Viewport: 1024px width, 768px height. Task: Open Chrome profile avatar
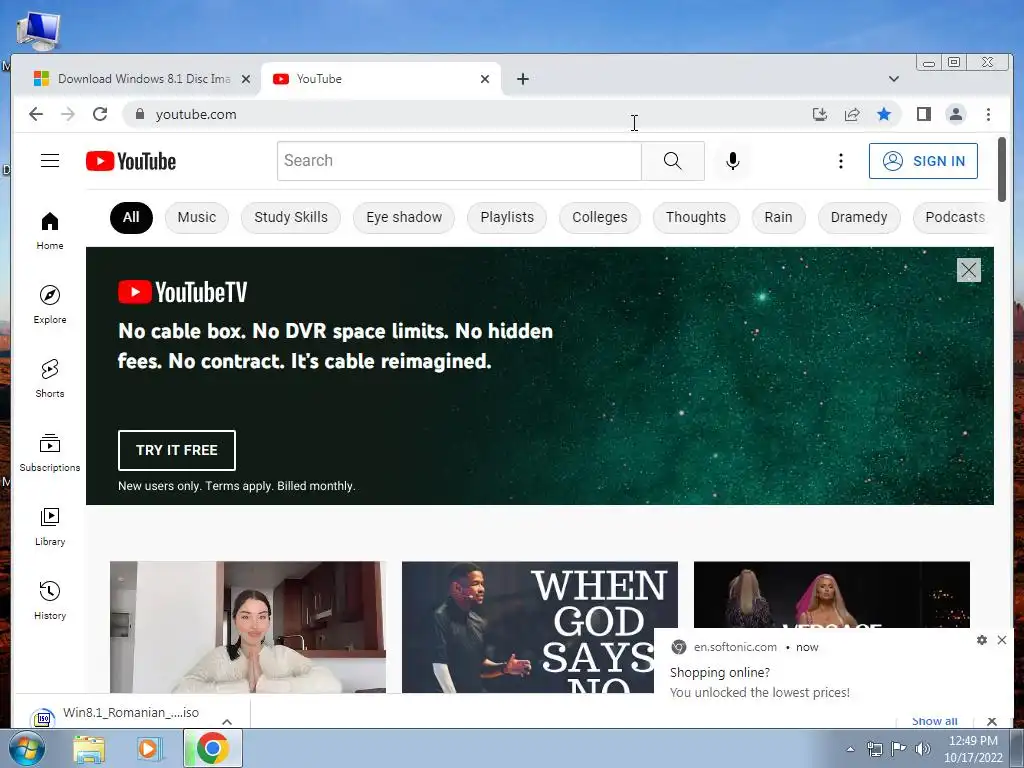(955, 114)
